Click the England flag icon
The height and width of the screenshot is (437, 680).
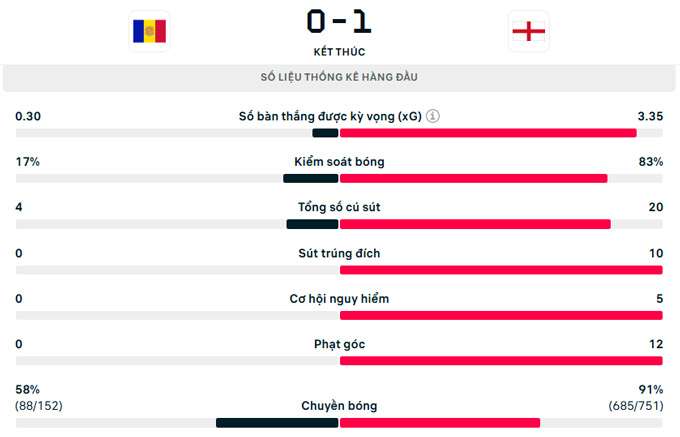529,31
